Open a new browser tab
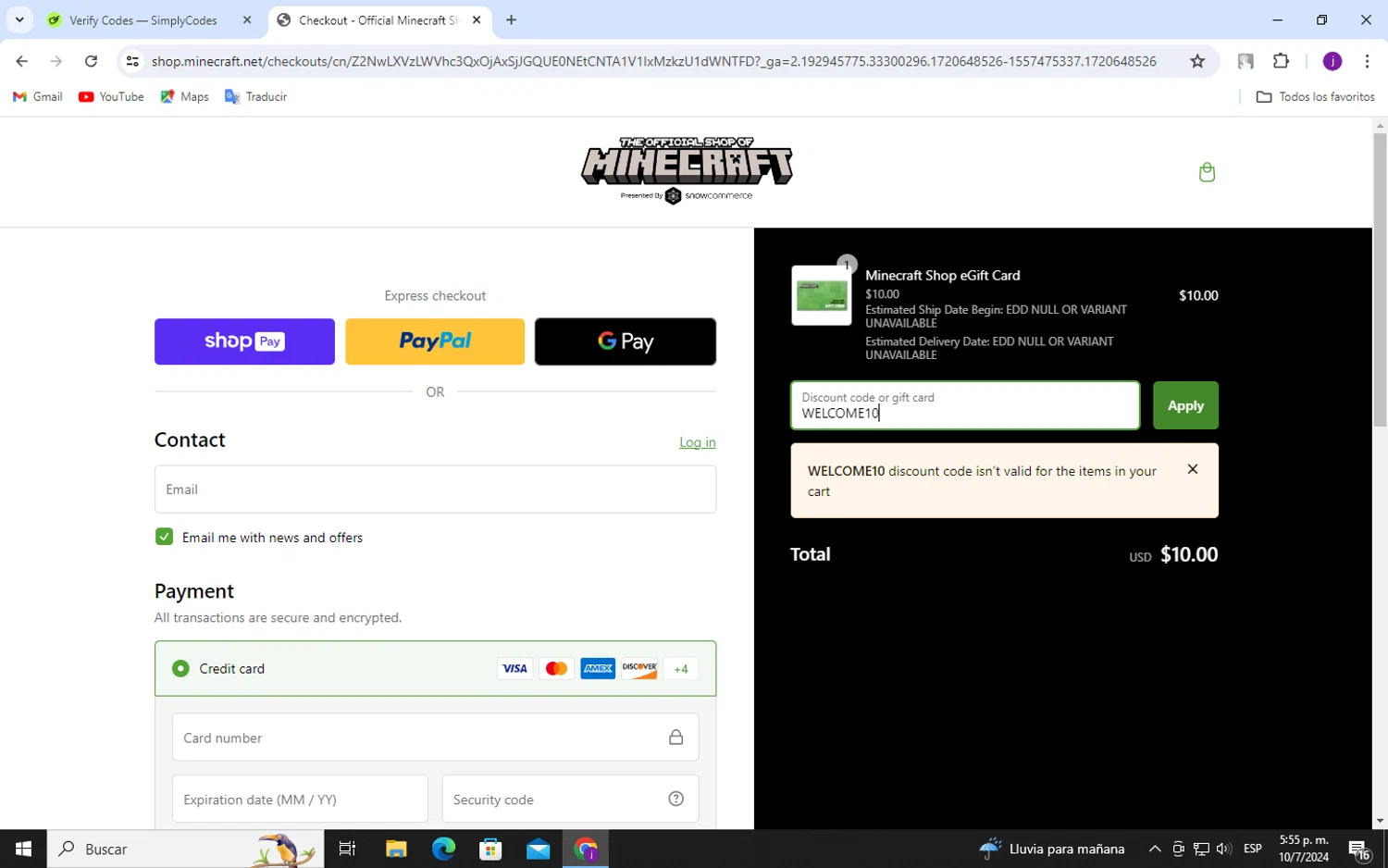This screenshot has width=1388, height=868. click(x=511, y=19)
